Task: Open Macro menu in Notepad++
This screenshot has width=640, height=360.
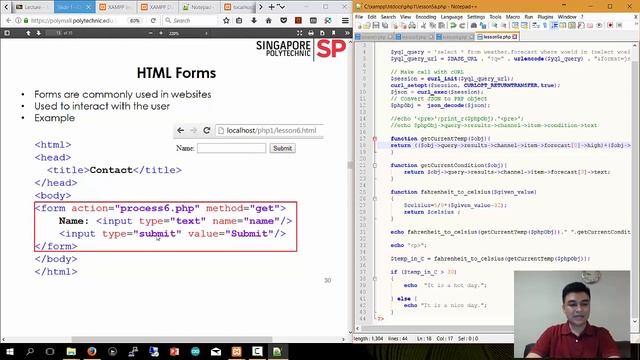Action: pyautogui.click(x=513, y=17)
